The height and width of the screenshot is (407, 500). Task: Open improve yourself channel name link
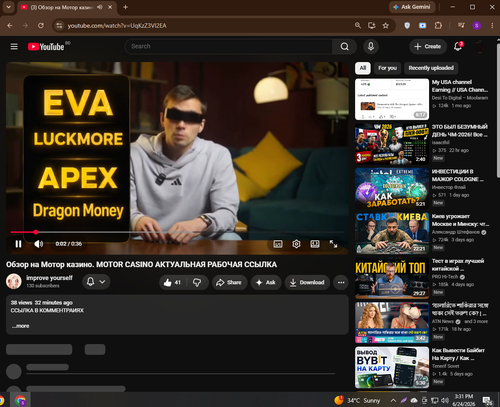click(49, 278)
